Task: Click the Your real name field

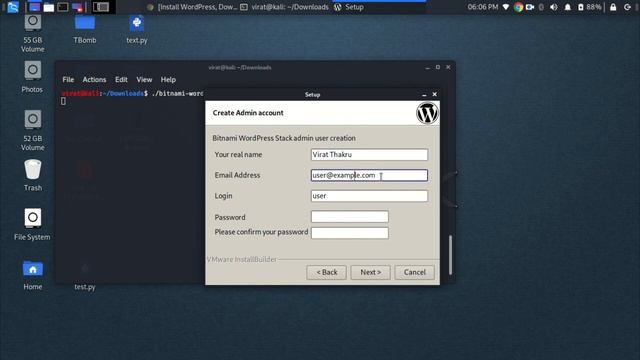Action: [x=369, y=155]
